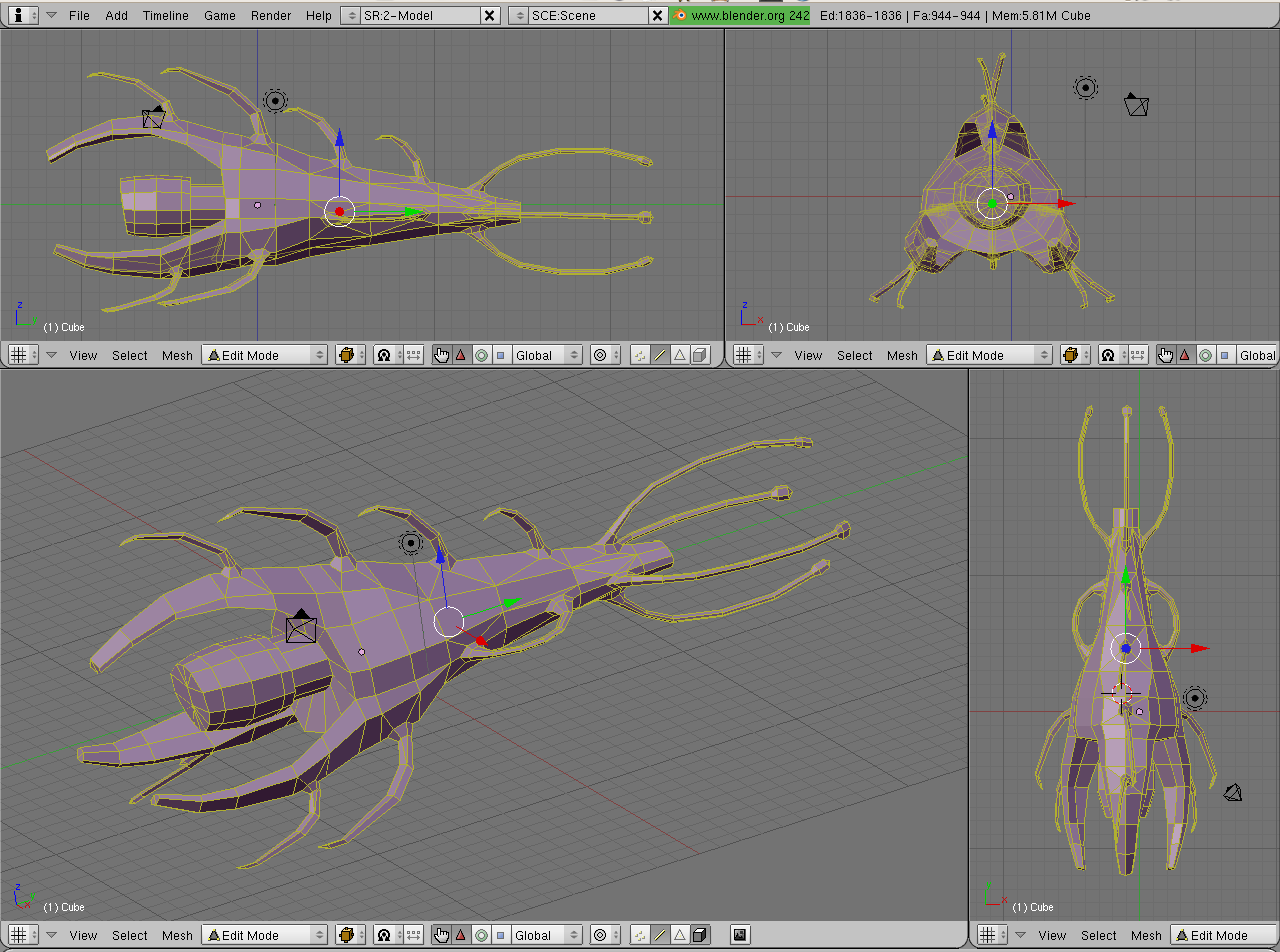
Task: Toggle occlude background geometry cube in bottom viewport
Action: [700, 935]
